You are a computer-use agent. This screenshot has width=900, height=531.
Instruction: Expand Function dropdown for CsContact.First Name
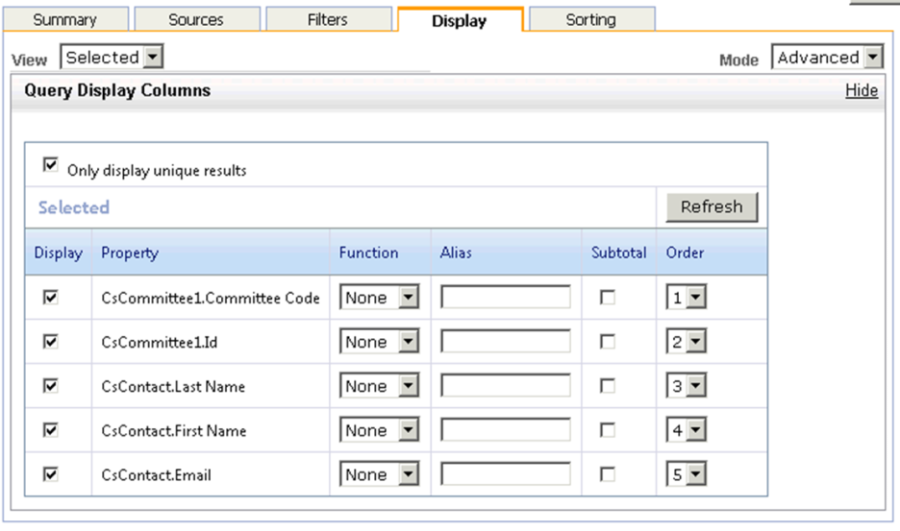tap(379, 431)
